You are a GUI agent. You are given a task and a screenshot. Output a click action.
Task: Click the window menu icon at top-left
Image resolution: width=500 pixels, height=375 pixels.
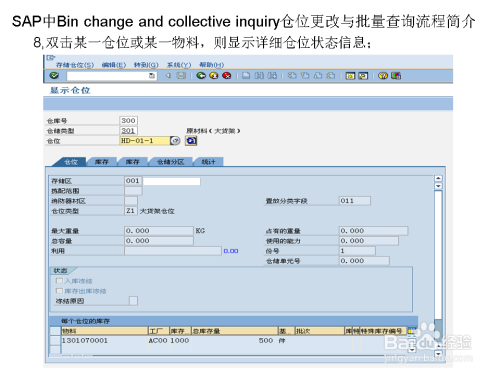[x=50, y=58]
